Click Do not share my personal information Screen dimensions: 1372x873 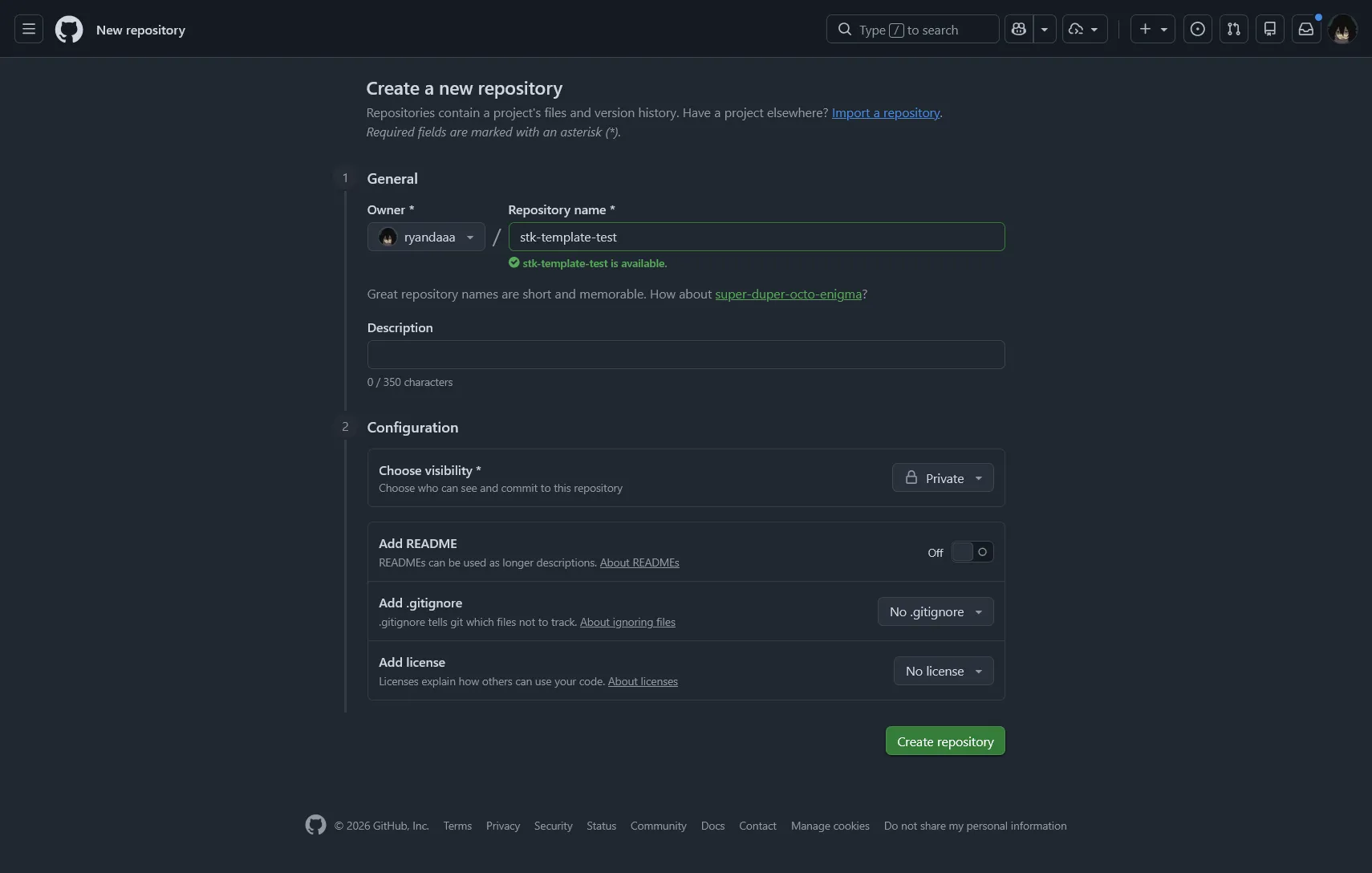976,826
